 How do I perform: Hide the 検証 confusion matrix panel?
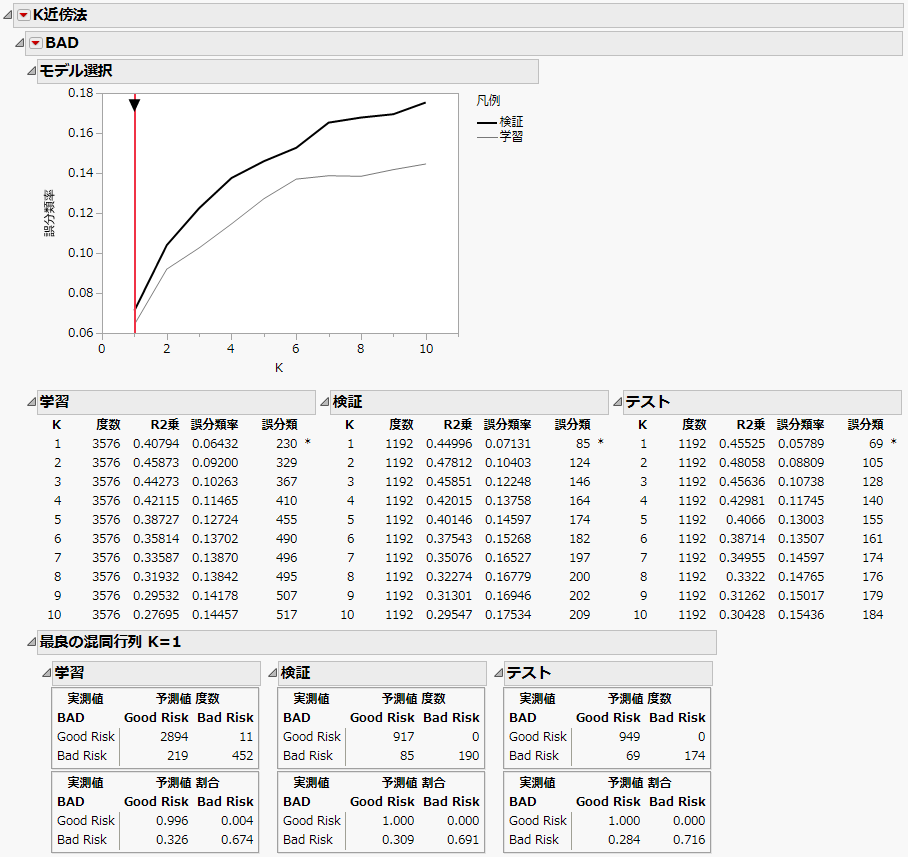[x=272, y=673]
